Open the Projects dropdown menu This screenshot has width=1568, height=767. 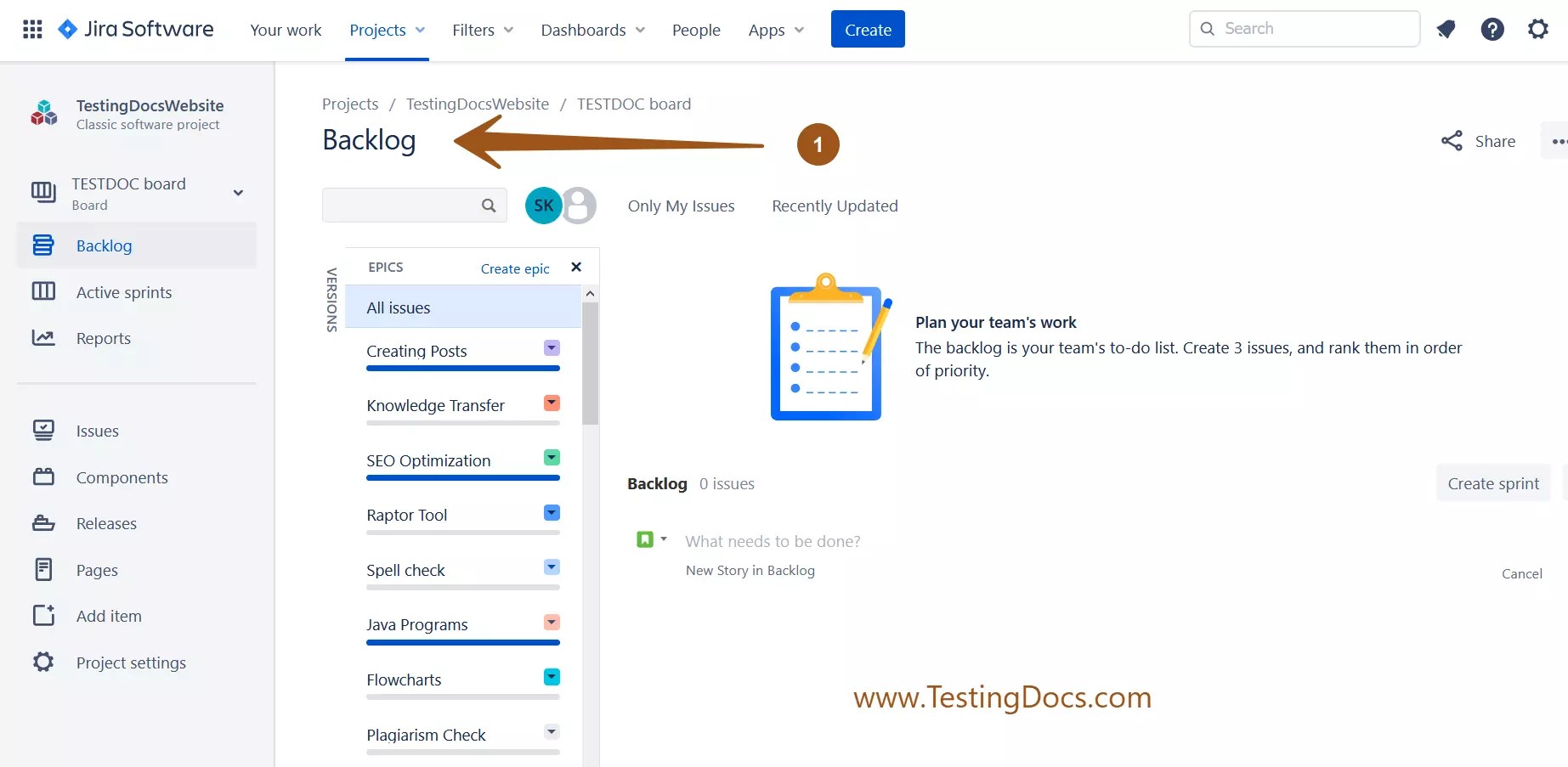(x=387, y=30)
